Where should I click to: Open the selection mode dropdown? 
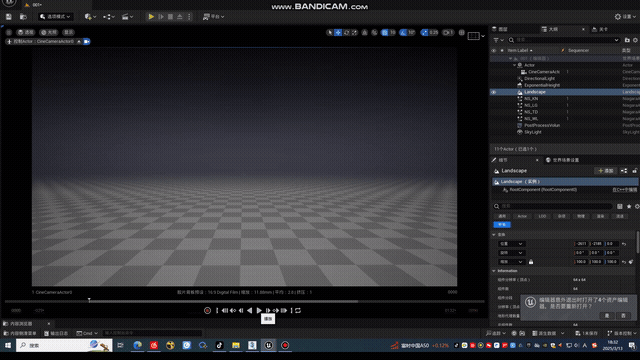pyautogui.click(x=56, y=17)
